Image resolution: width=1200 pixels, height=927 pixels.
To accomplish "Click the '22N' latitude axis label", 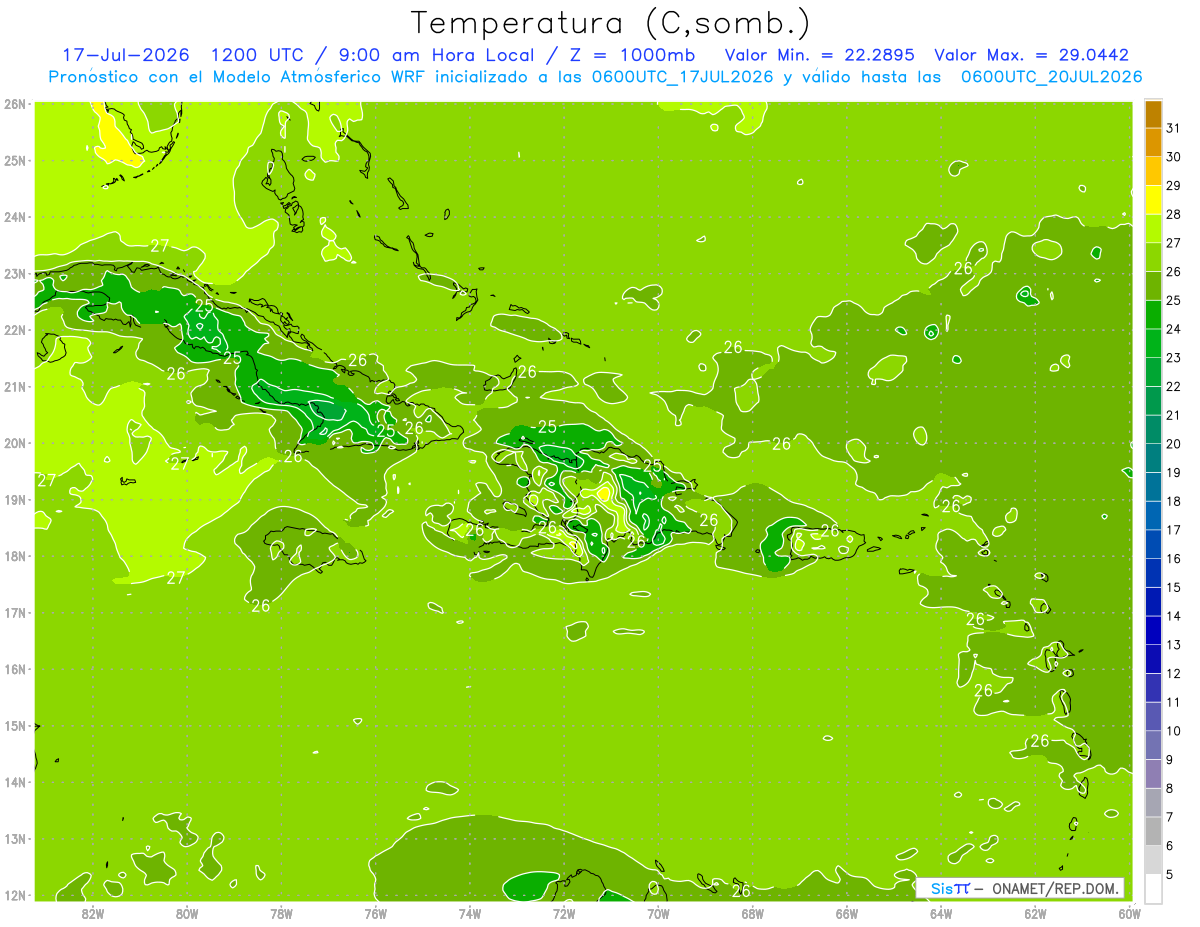I will tap(15, 330).
